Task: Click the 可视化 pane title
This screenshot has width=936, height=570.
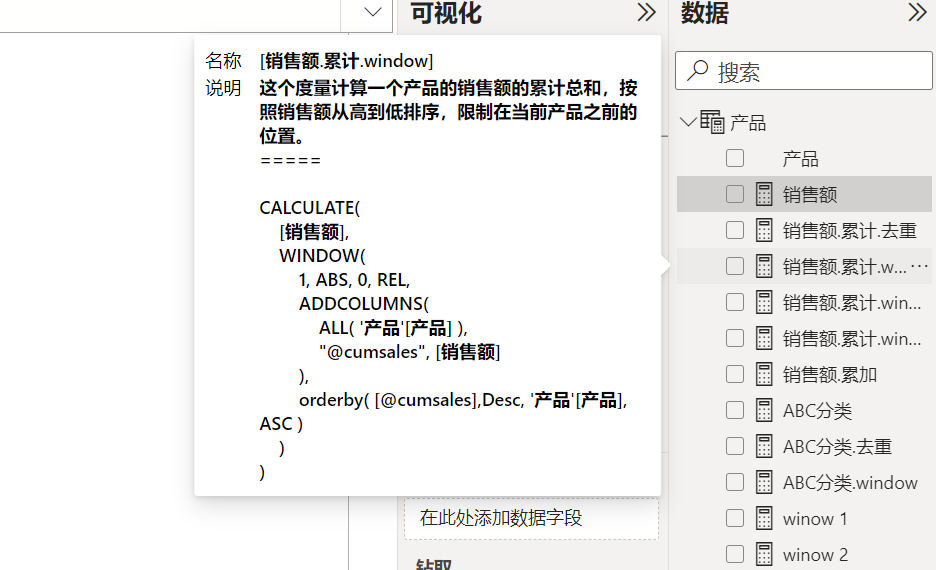Action: [446, 13]
